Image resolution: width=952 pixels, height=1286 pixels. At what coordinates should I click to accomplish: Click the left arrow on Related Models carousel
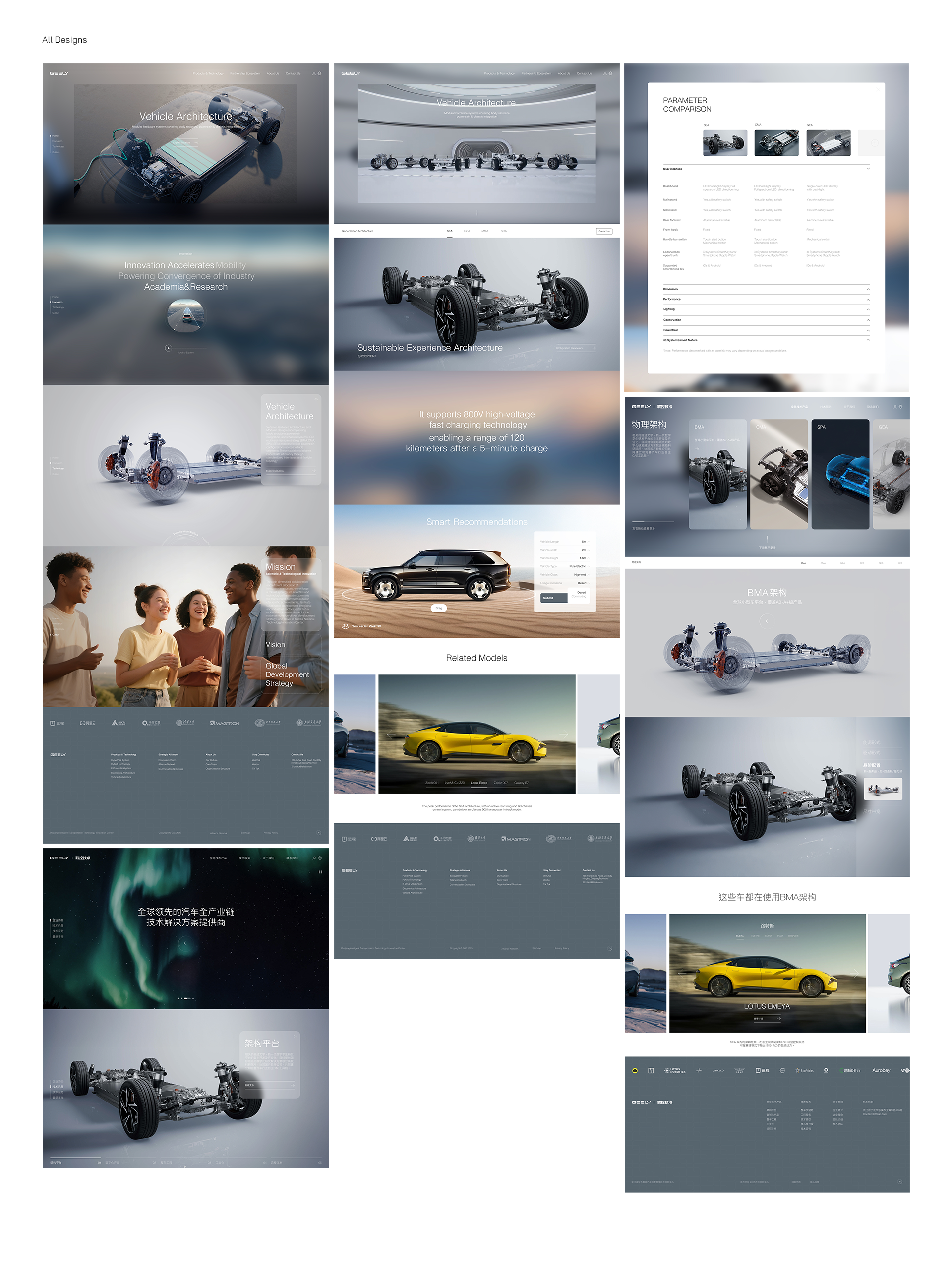point(390,734)
